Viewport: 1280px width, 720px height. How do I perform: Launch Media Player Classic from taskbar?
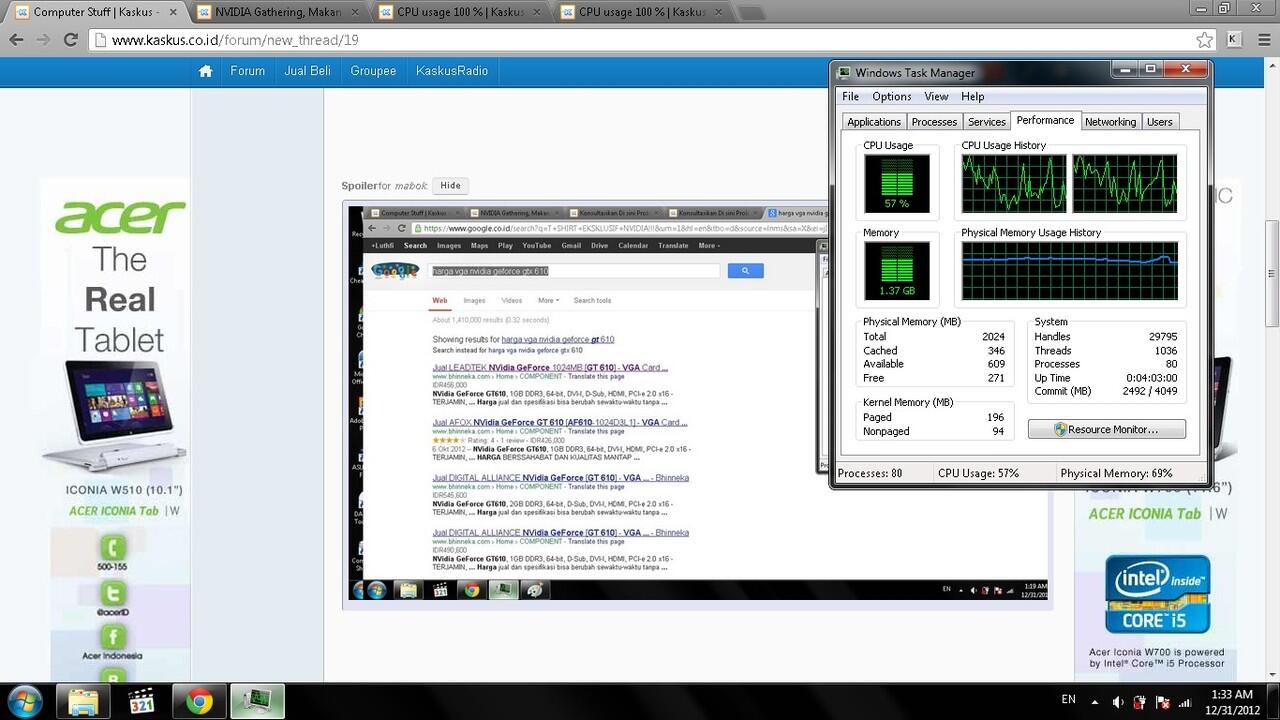coord(141,701)
